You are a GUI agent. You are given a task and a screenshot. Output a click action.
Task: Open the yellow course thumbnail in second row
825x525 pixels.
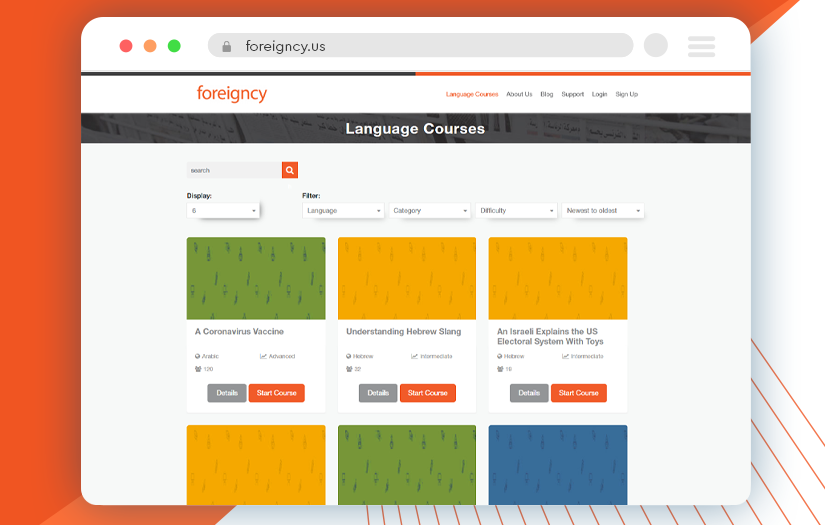click(x=256, y=465)
